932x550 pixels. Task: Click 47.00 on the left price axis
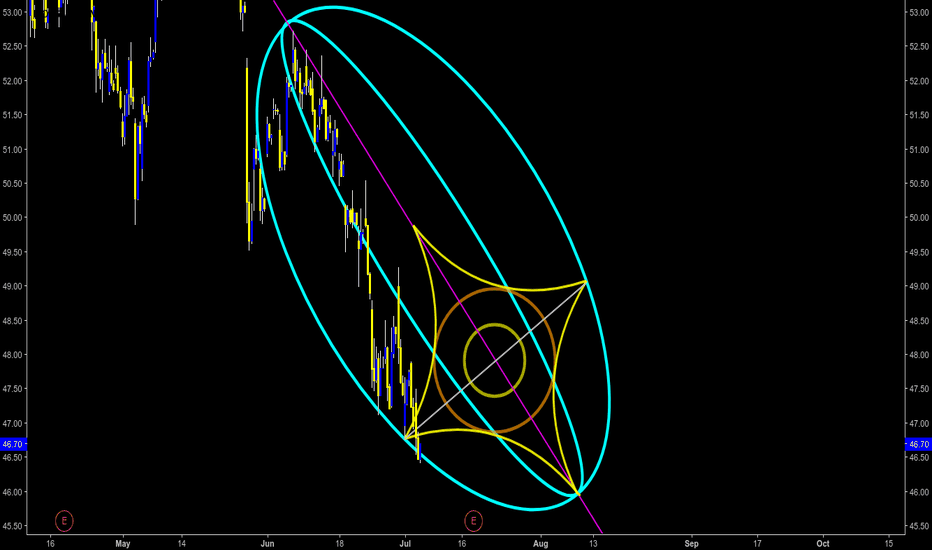tap(12, 423)
